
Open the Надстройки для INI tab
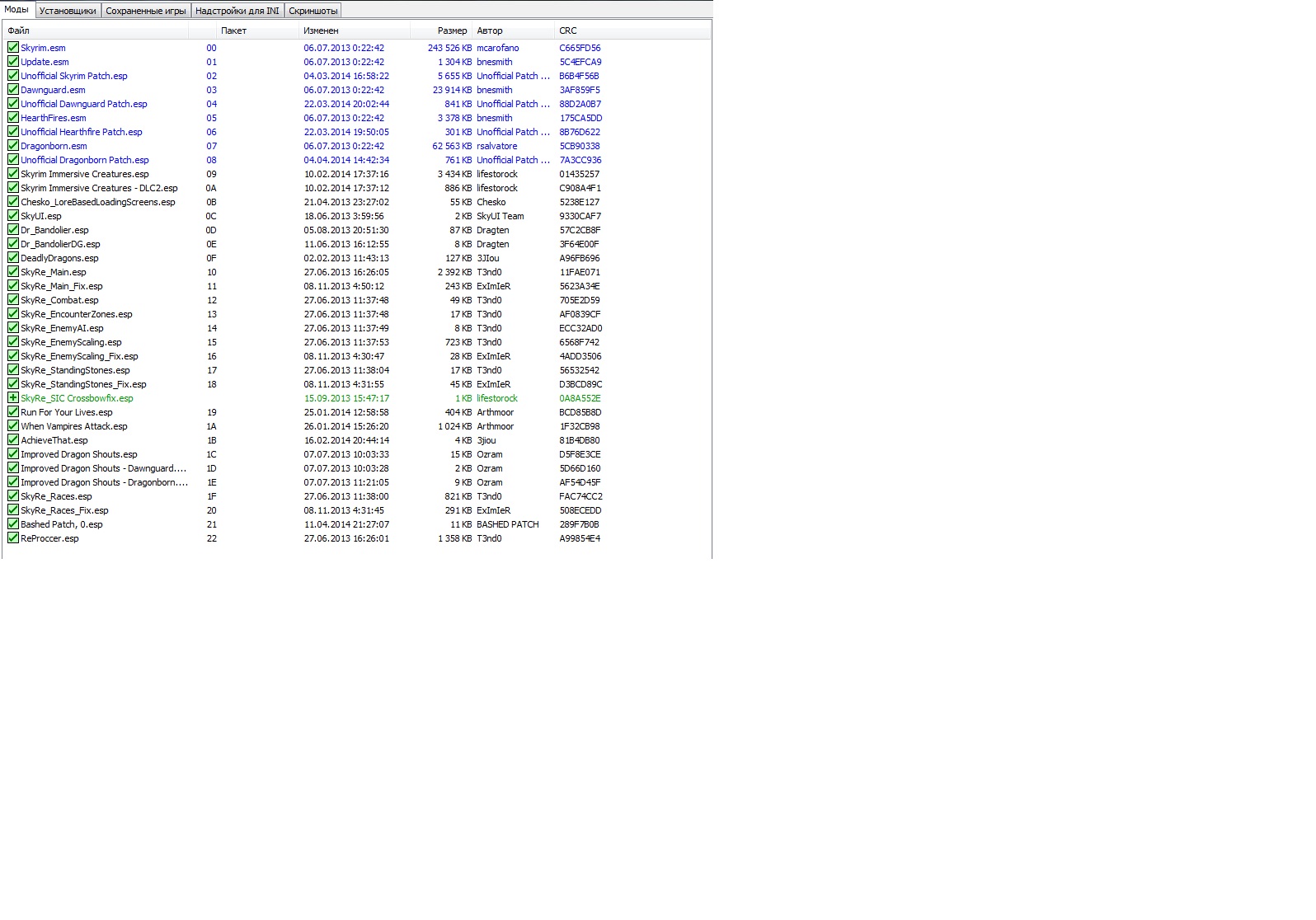237,11
